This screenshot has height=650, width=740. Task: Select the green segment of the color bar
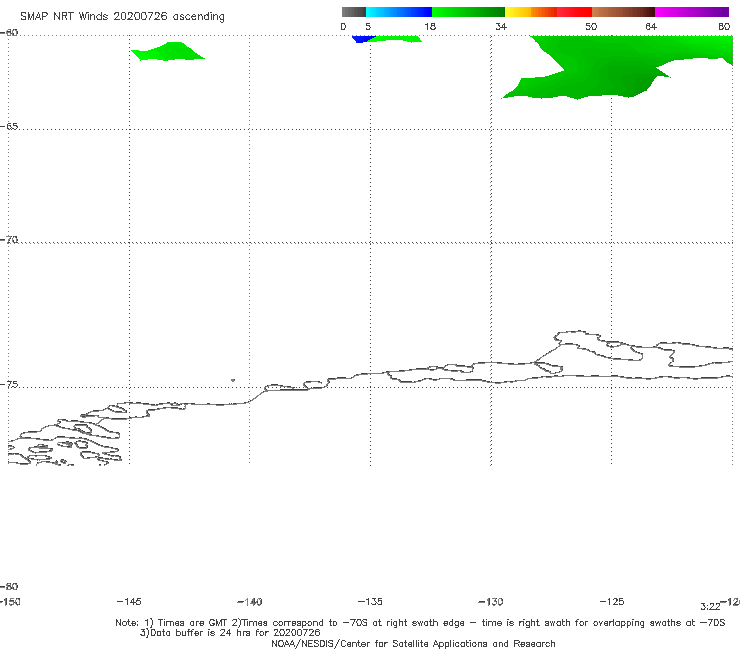pos(468,12)
